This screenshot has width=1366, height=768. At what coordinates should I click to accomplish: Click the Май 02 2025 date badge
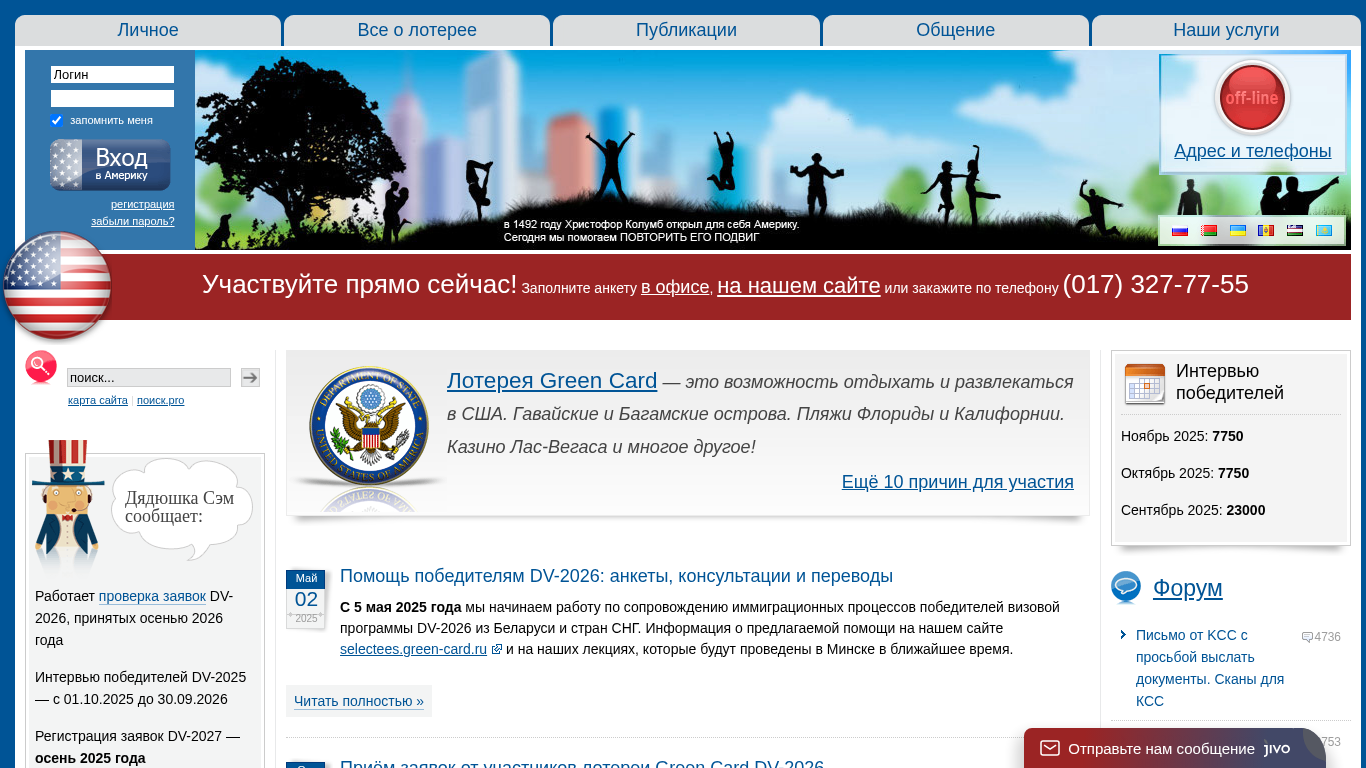click(x=306, y=599)
